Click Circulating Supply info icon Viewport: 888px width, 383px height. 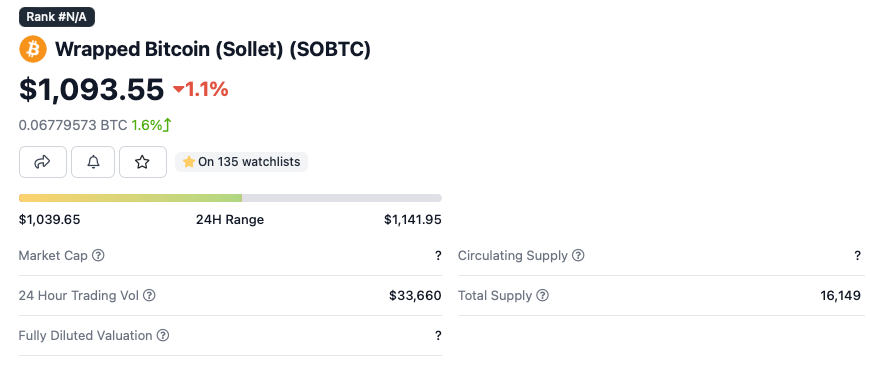coord(578,256)
